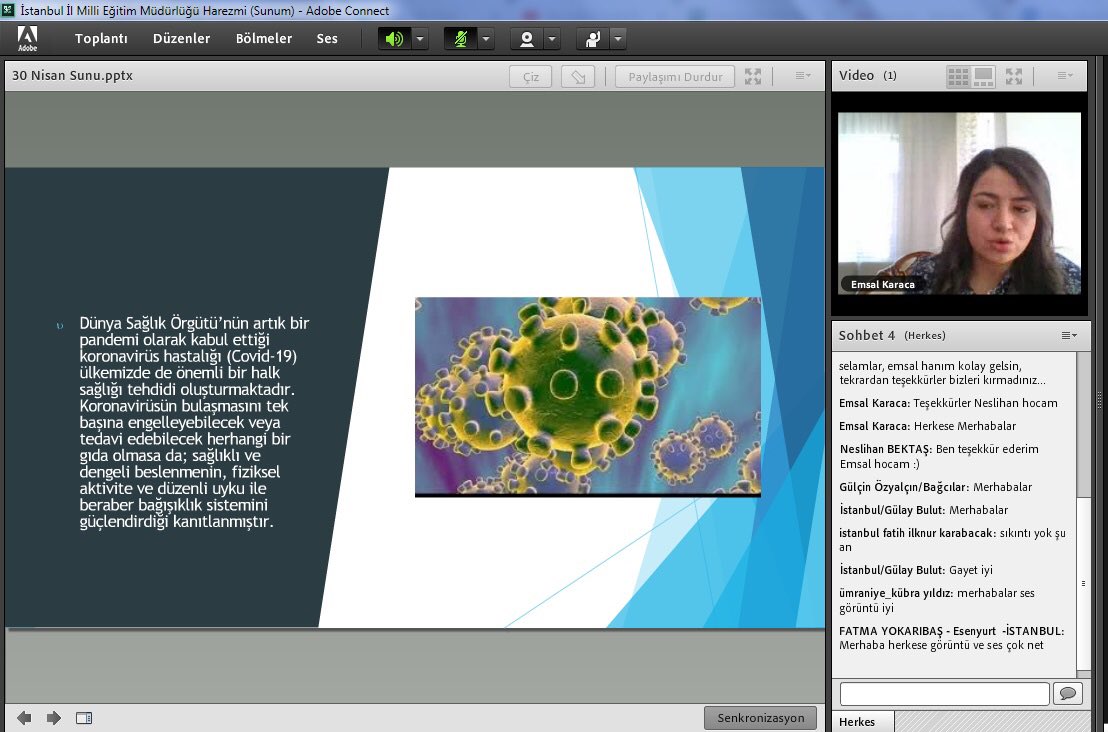
Task: Click Gülay Bulut 'Gayet iyi' message
Action: (x=916, y=570)
